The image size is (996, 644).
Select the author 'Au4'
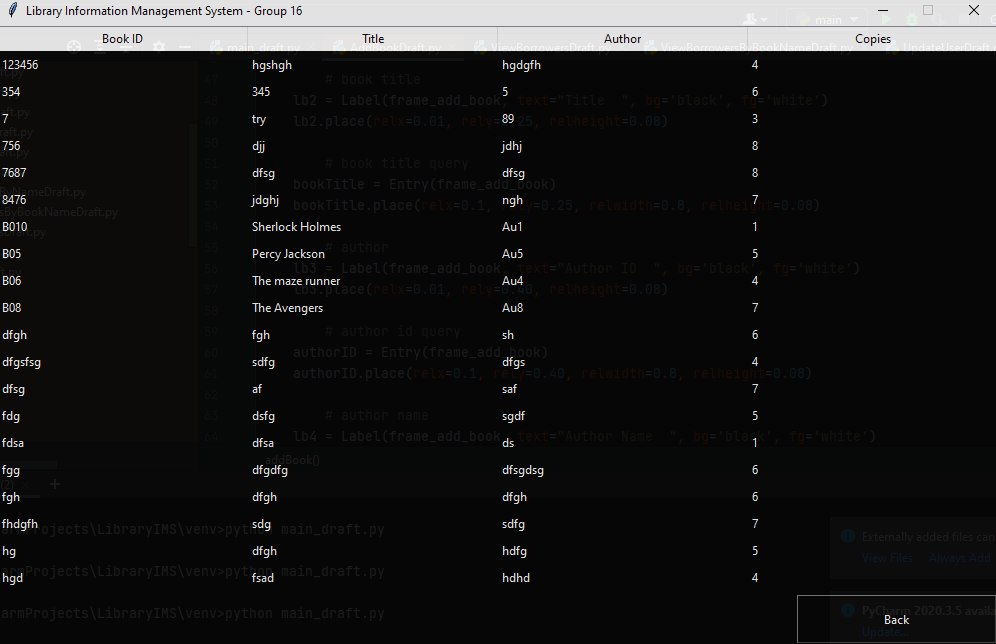click(x=513, y=281)
